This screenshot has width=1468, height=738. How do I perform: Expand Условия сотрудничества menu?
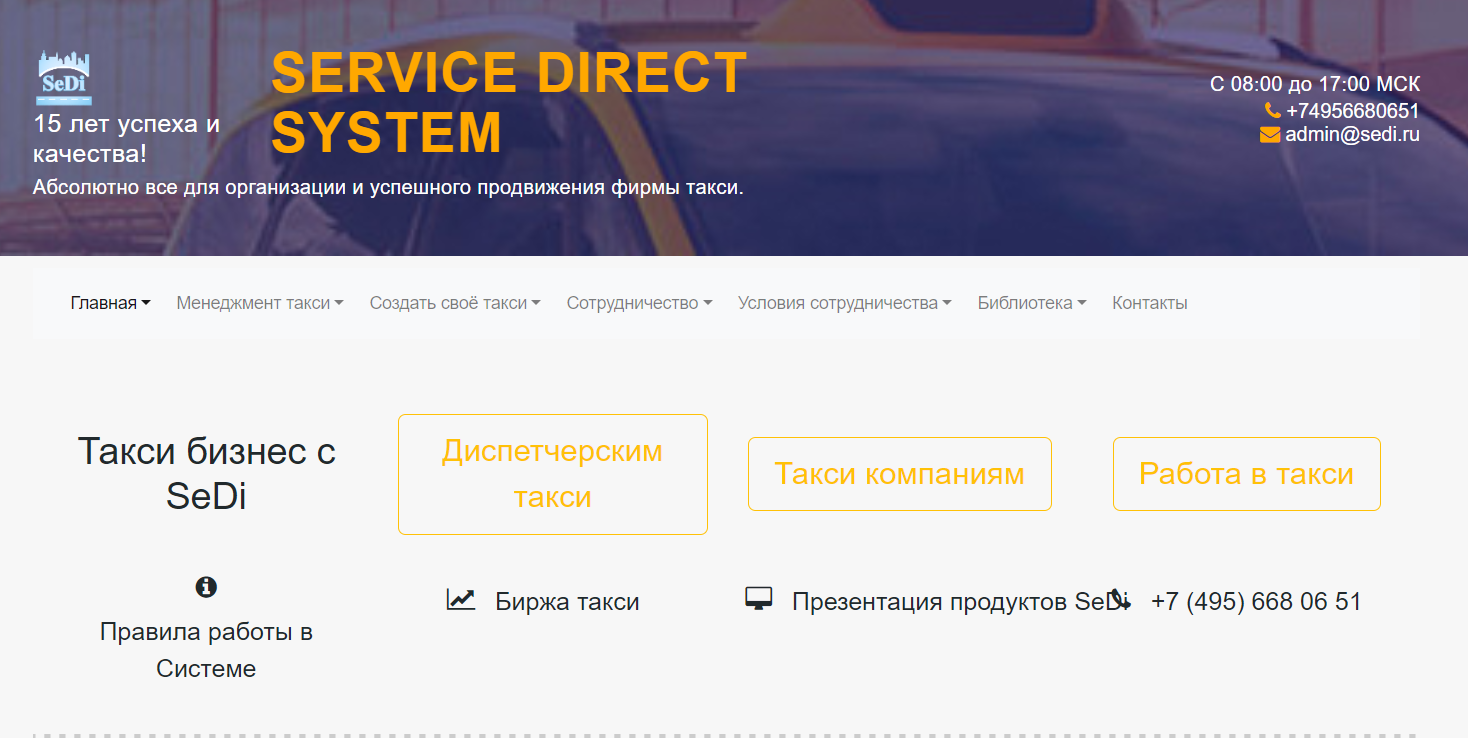pyautogui.click(x=845, y=303)
